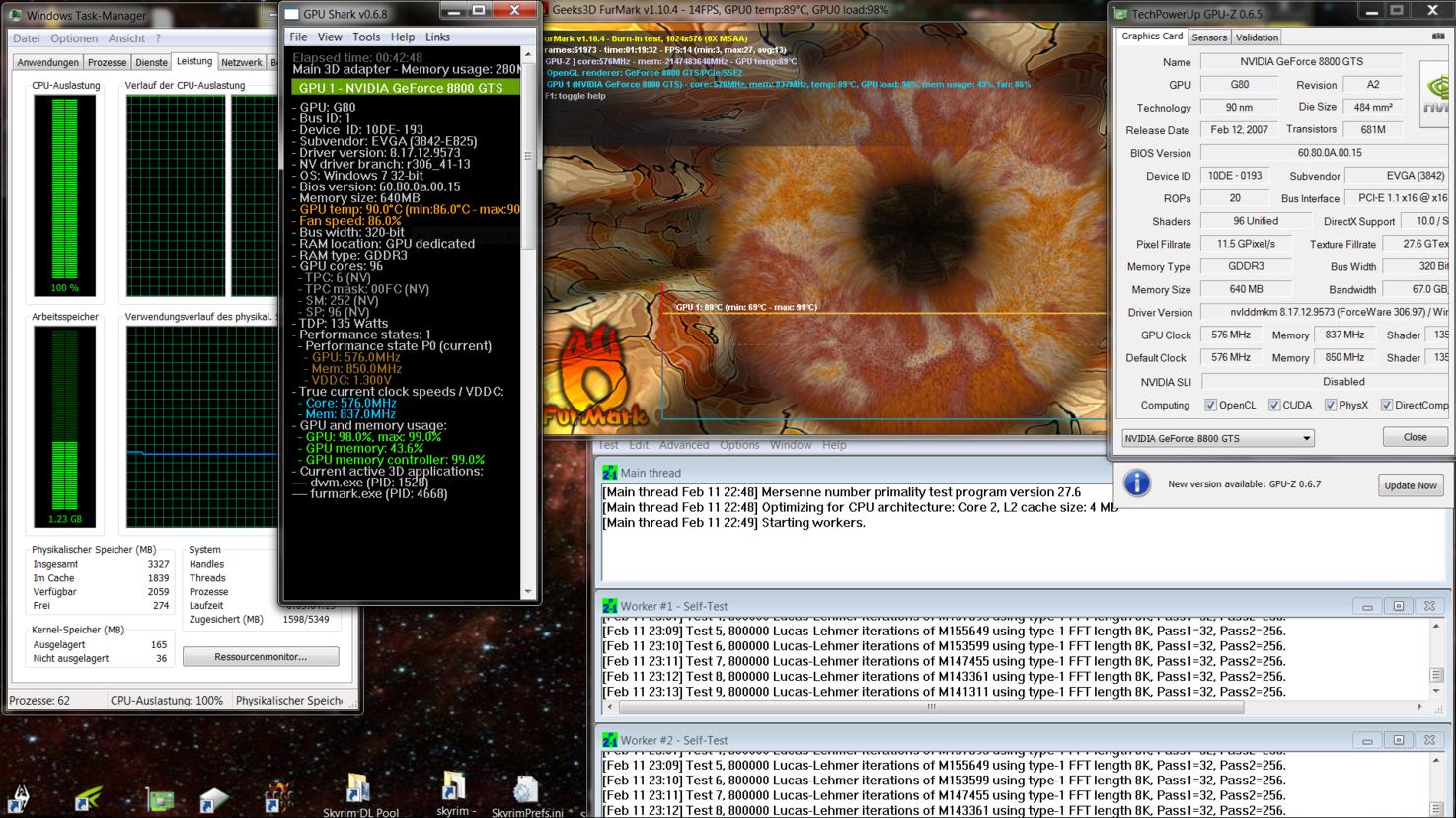Click the GPU-Z screenshot camera icon
This screenshot has height=818, width=1456.
point(1437,37)
